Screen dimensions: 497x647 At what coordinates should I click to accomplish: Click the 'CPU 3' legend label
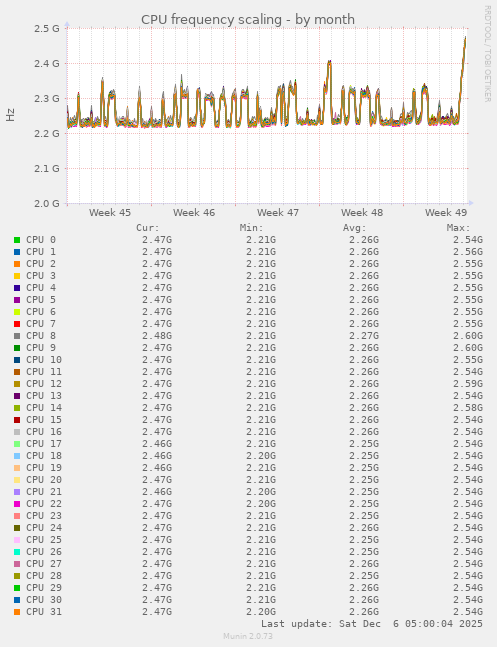[41, 276]
